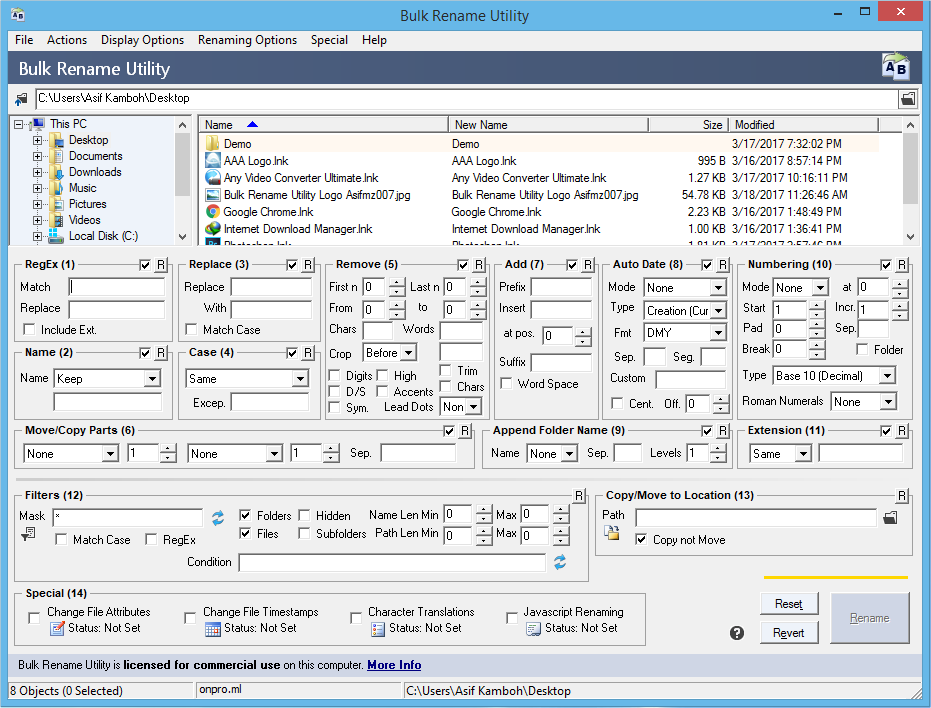Click the Reset button

coord(789,604)
